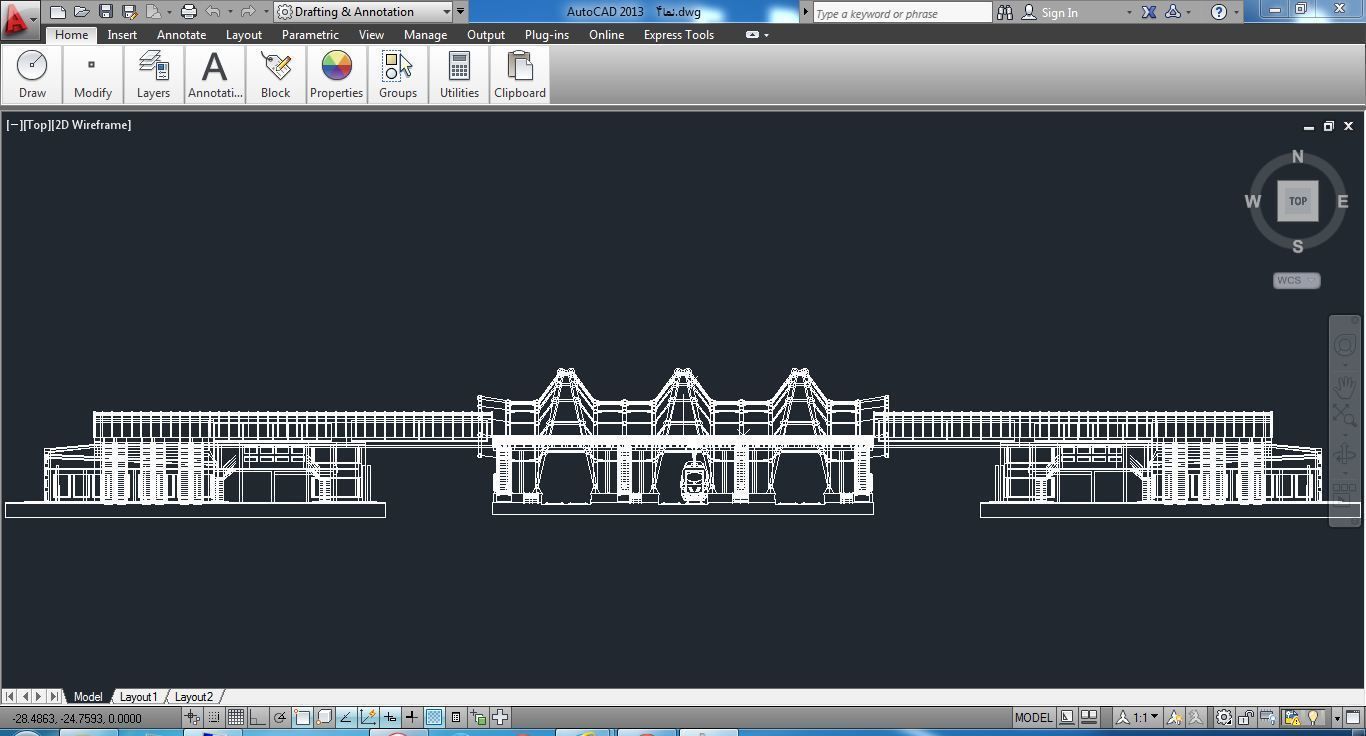Toggle Lineweight display in status bar

411,717
